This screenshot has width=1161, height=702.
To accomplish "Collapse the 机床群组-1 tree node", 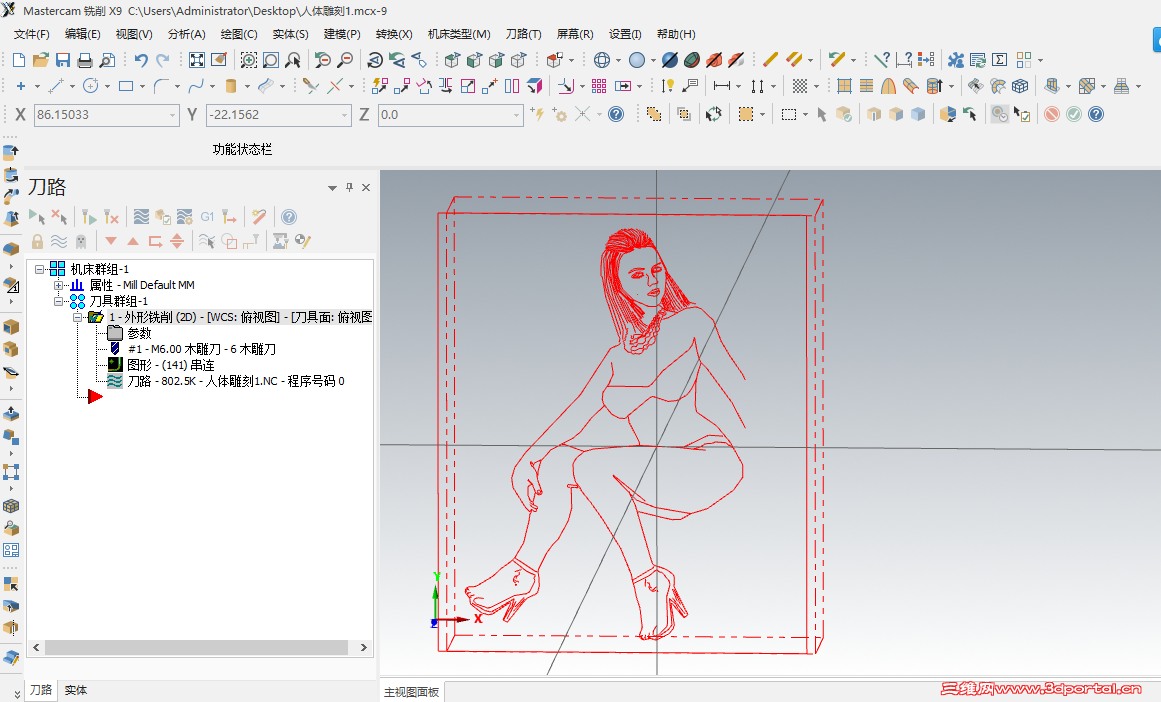I will [x=39, y=270].
